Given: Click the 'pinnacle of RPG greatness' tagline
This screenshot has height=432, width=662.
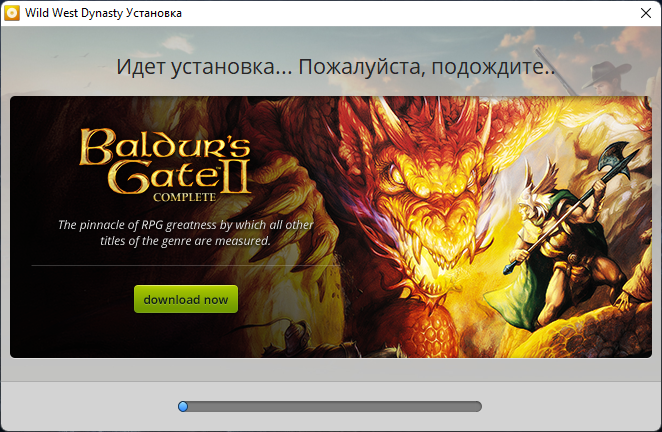Looking at the screenshot, I should [185, 233].
